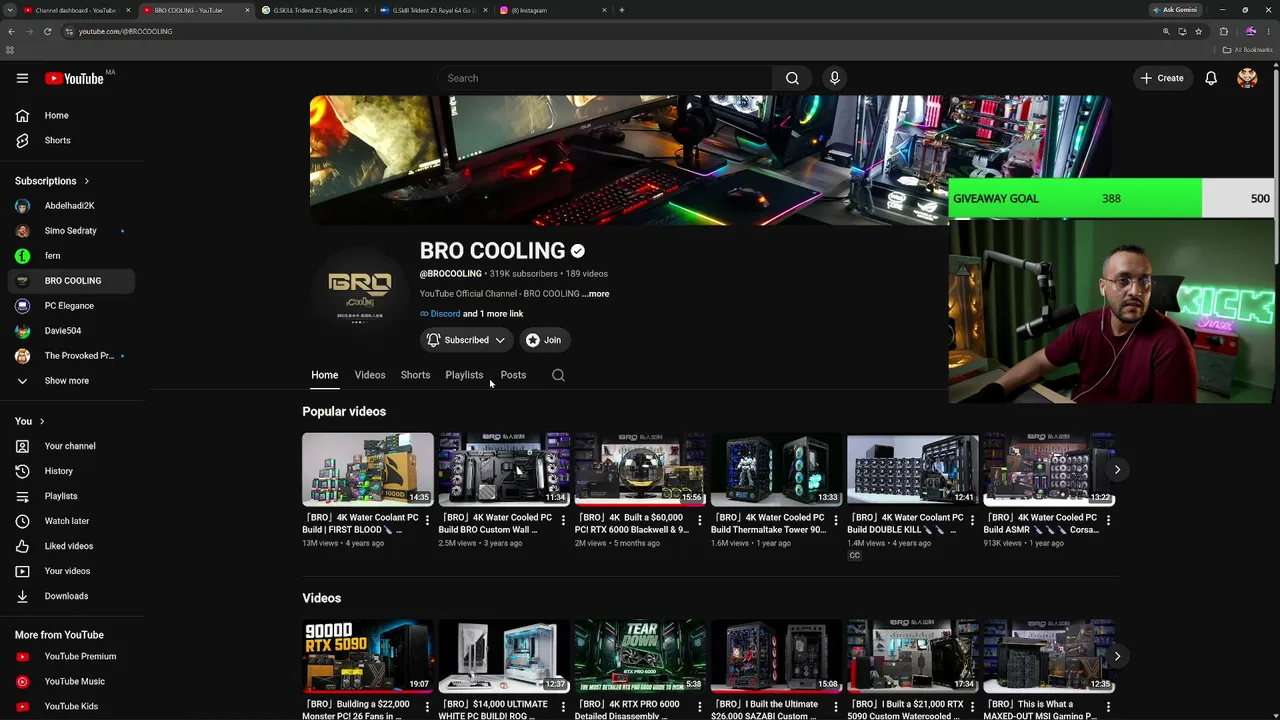This screenshot has width=1280, height=720.
Task: Play the 14:35 FIRST BLOOD video thumbnail
Action: [368, 469]
